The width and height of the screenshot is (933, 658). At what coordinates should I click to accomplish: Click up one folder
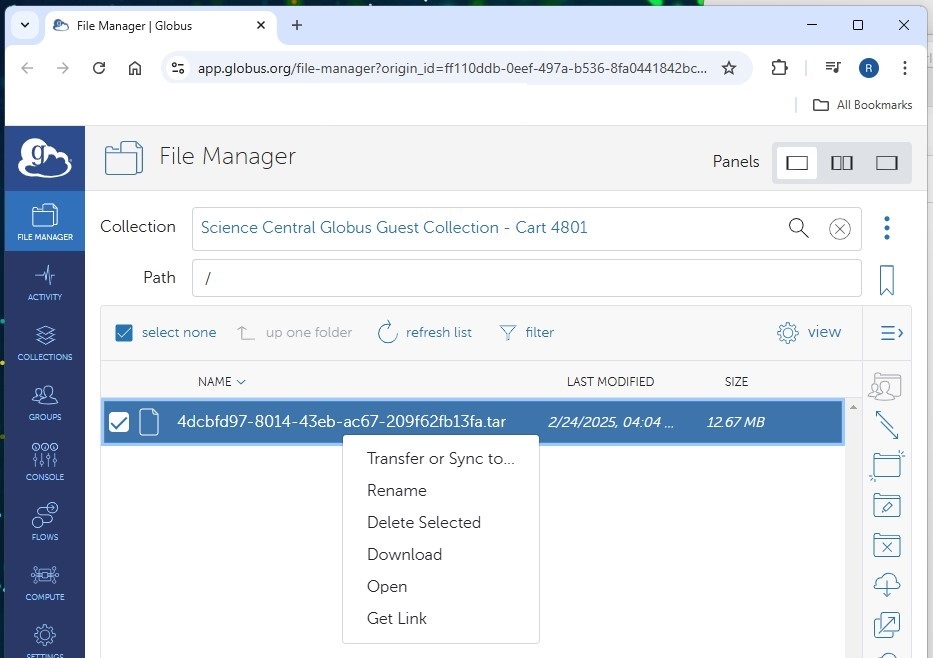tap(295, 333)
